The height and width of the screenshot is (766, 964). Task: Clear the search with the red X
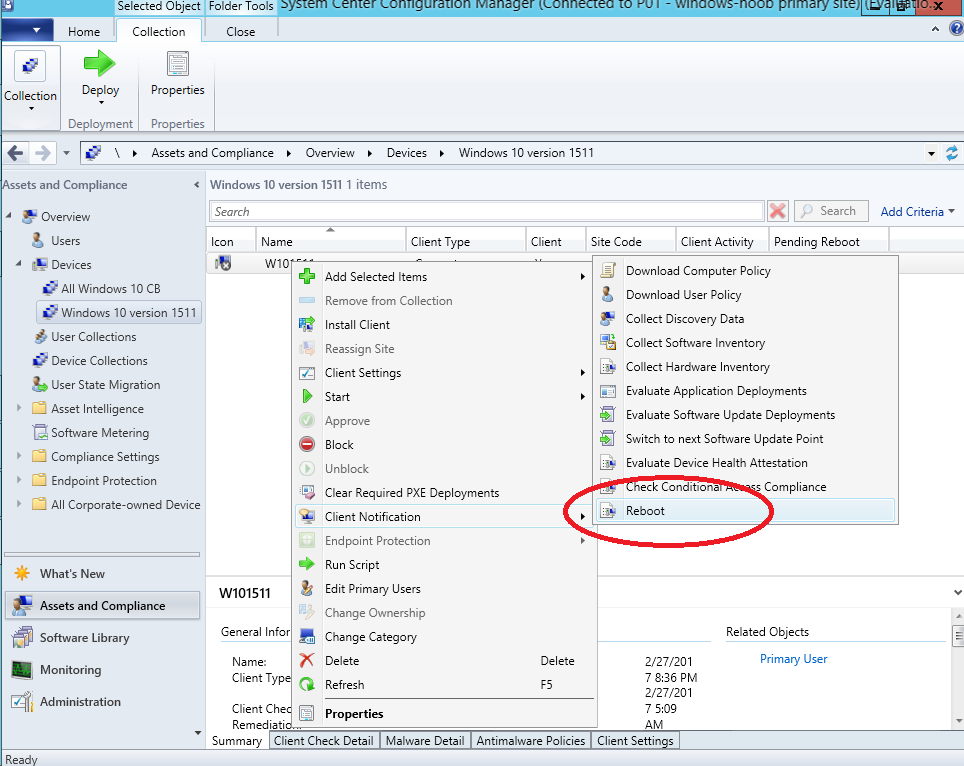pos(778,211)
